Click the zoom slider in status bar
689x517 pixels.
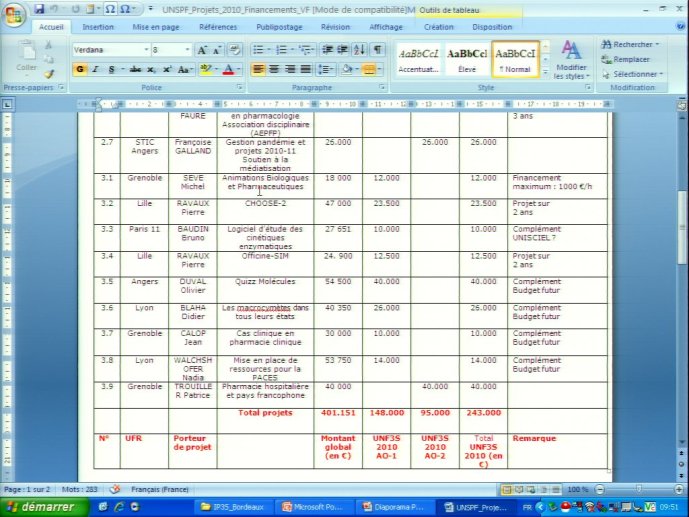coord(639,489)
